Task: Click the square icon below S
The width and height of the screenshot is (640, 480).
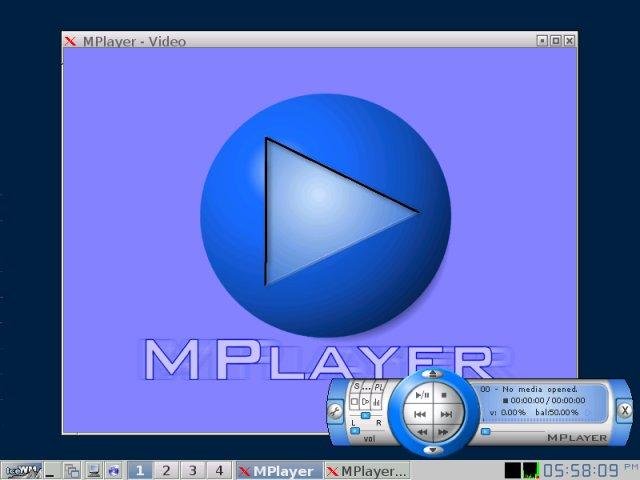Action: [354, 402]
